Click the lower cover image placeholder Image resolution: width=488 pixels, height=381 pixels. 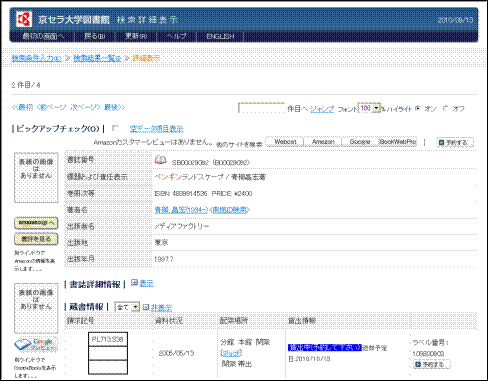36,308
